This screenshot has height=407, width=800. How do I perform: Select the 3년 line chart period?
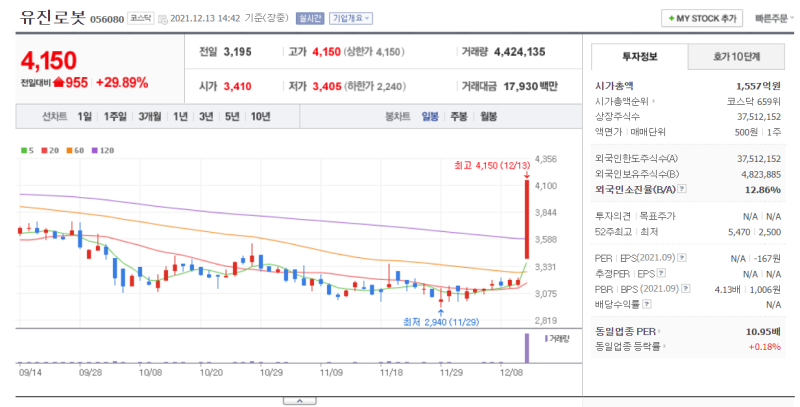pyautogui.click(x=206, y=117)
